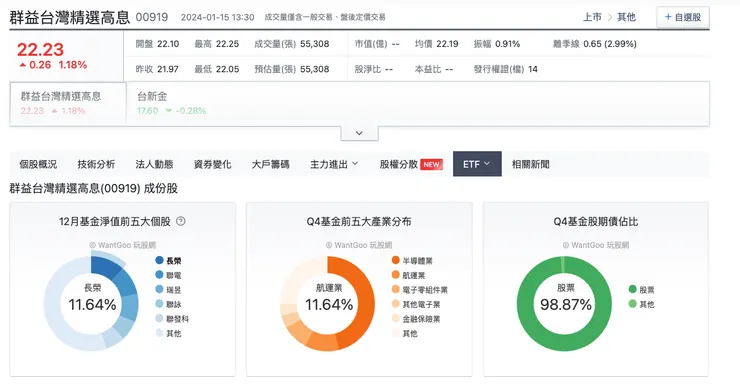
Task: Toggle 聯電 legend item
Action: point(168,275)
